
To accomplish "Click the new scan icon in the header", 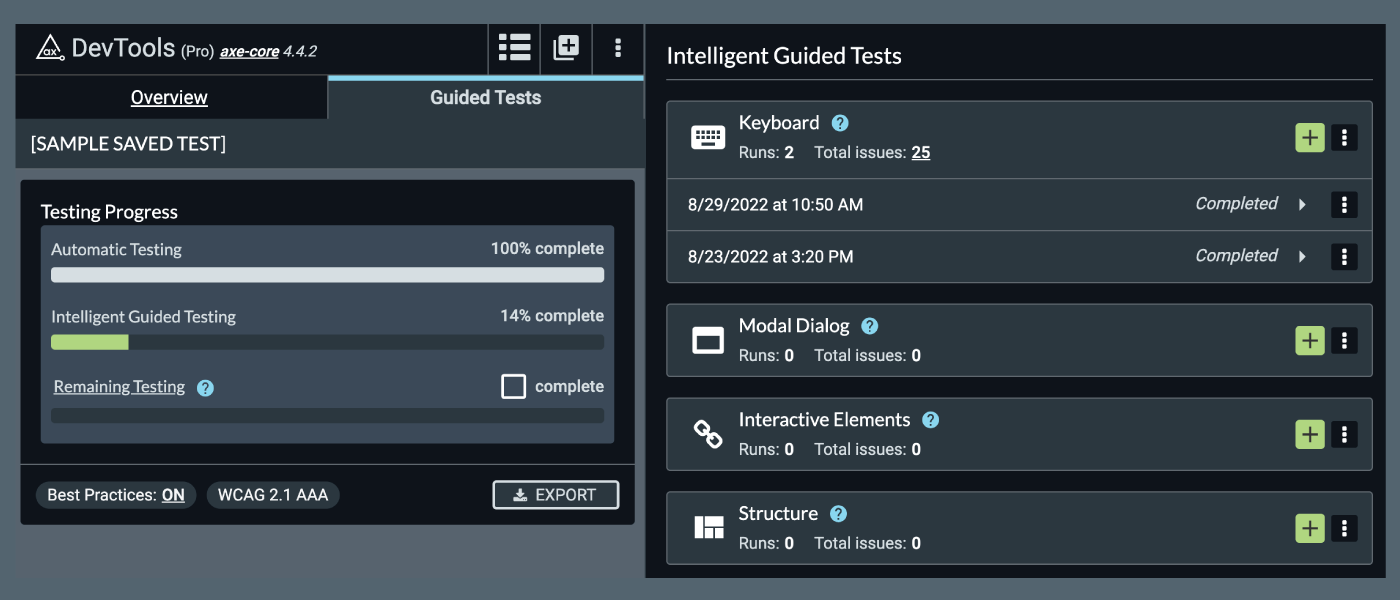I will pos(566,48).
